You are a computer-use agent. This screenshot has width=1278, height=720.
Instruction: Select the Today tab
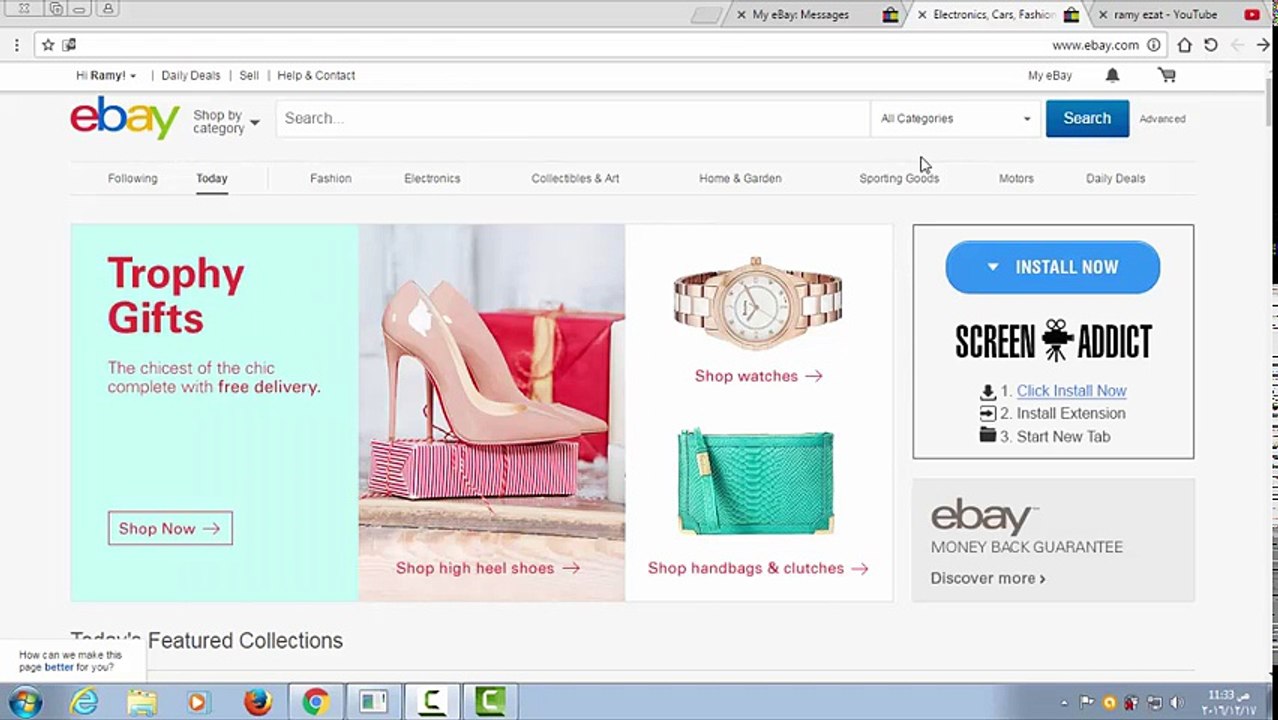click(212, 178)
